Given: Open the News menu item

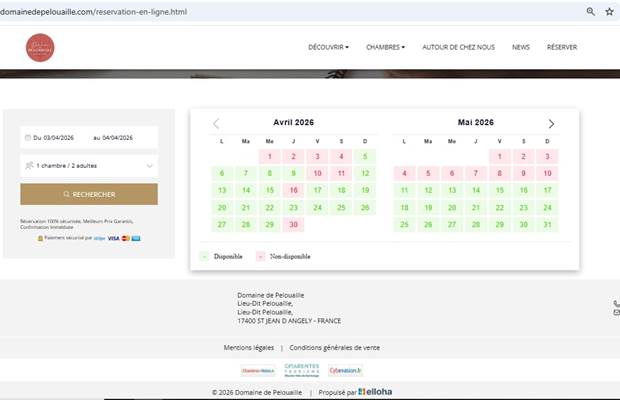Looking at the screenshot, I should tap(521, 47).
